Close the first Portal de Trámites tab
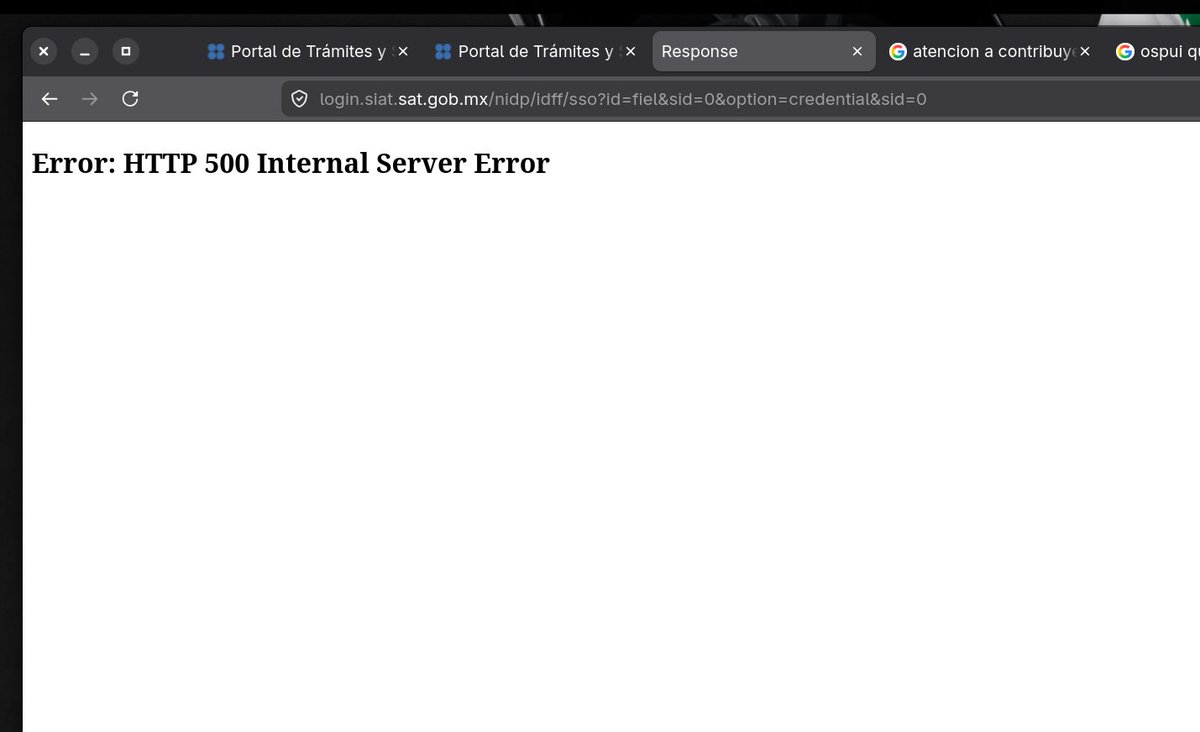The height and width of the screenshot is (732, 1200). click(x=403, y=51)
